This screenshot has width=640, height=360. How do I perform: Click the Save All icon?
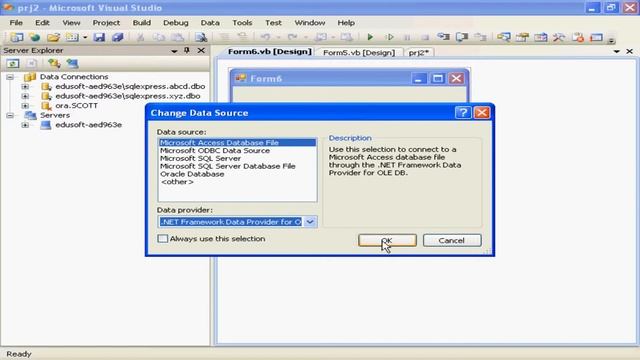[x=118, y=38]
